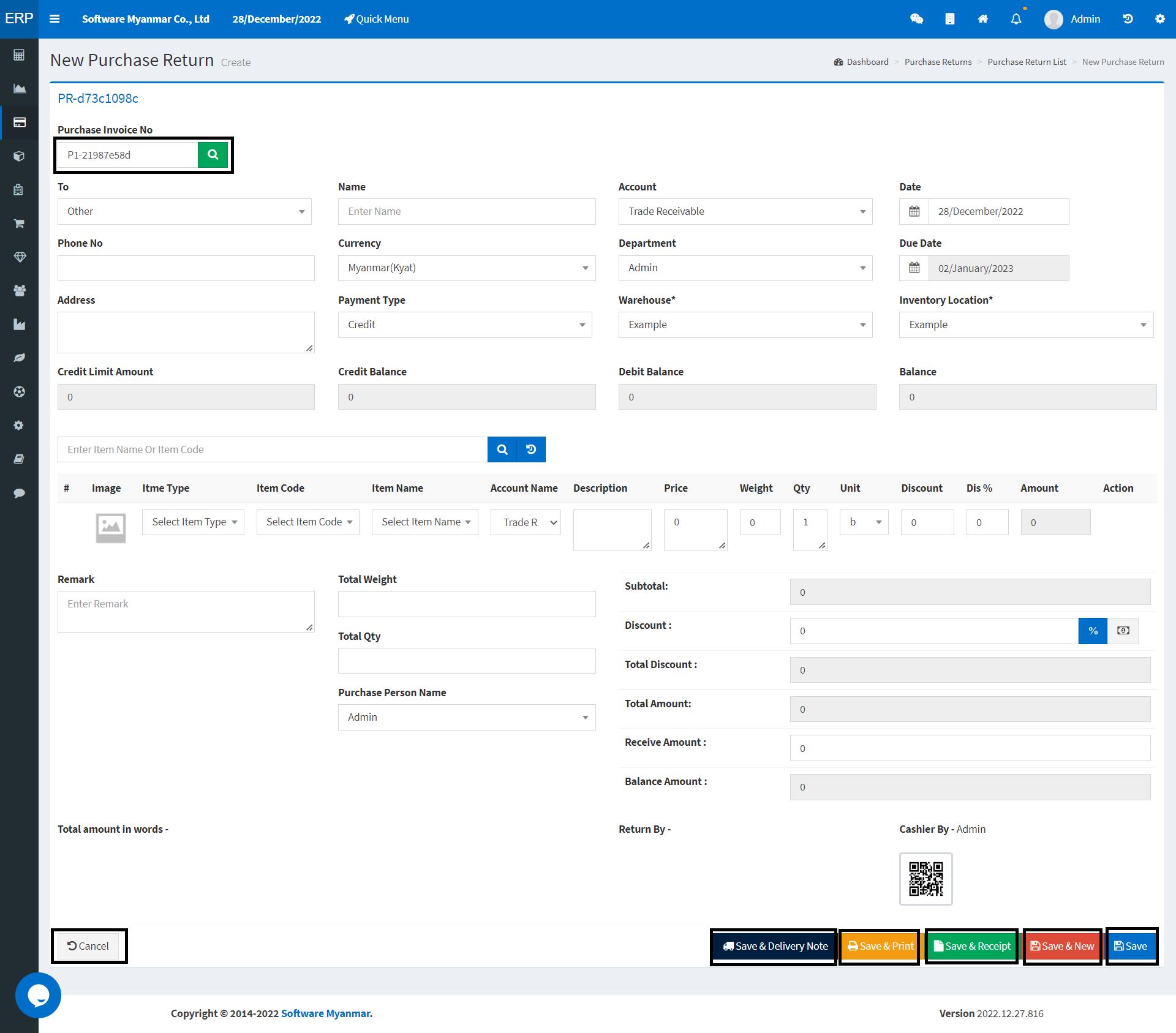Click Cancel button

(88, 946)
